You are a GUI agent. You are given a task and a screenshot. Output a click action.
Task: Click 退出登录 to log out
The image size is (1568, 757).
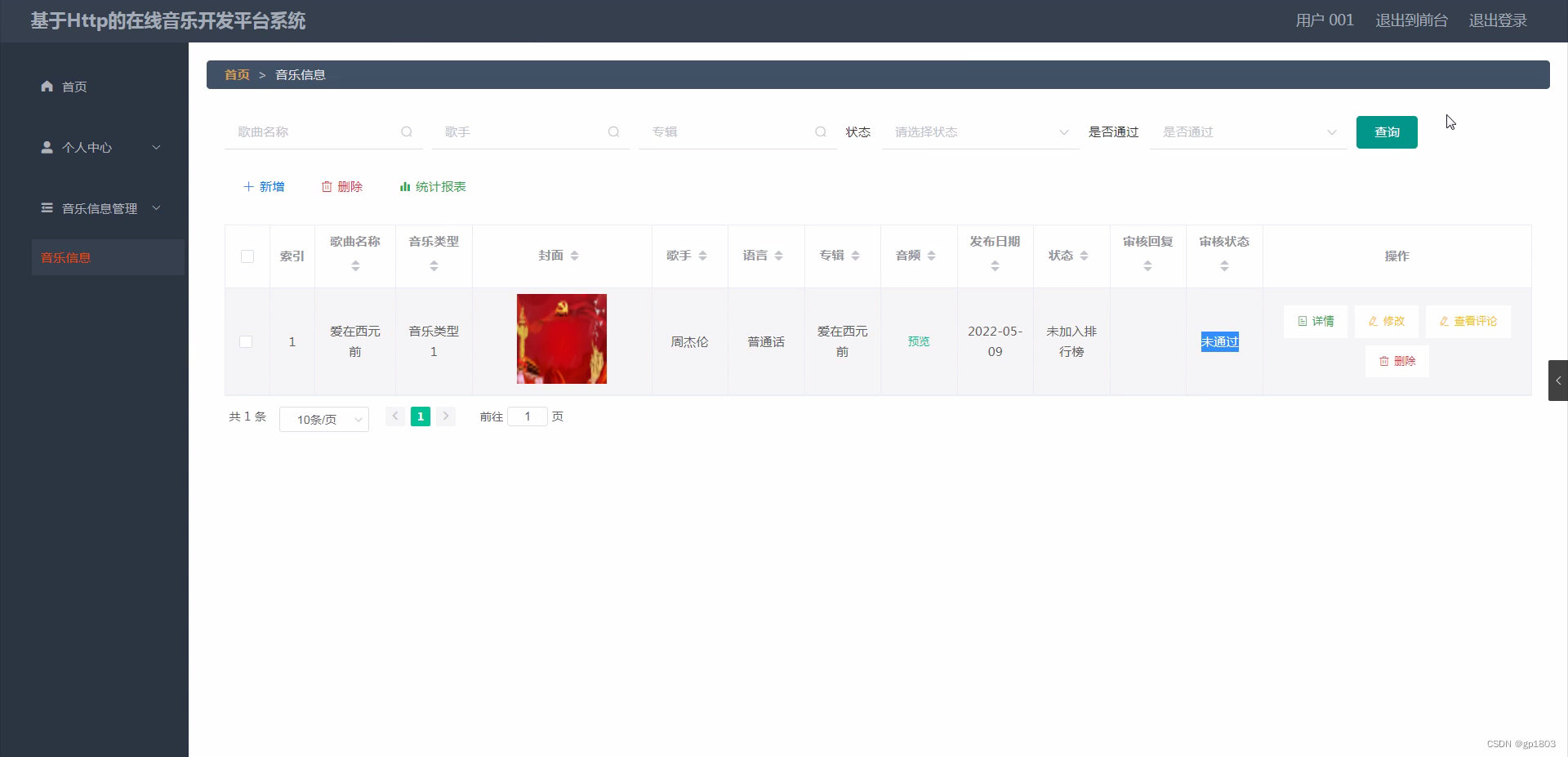[x=1498, y=20]
